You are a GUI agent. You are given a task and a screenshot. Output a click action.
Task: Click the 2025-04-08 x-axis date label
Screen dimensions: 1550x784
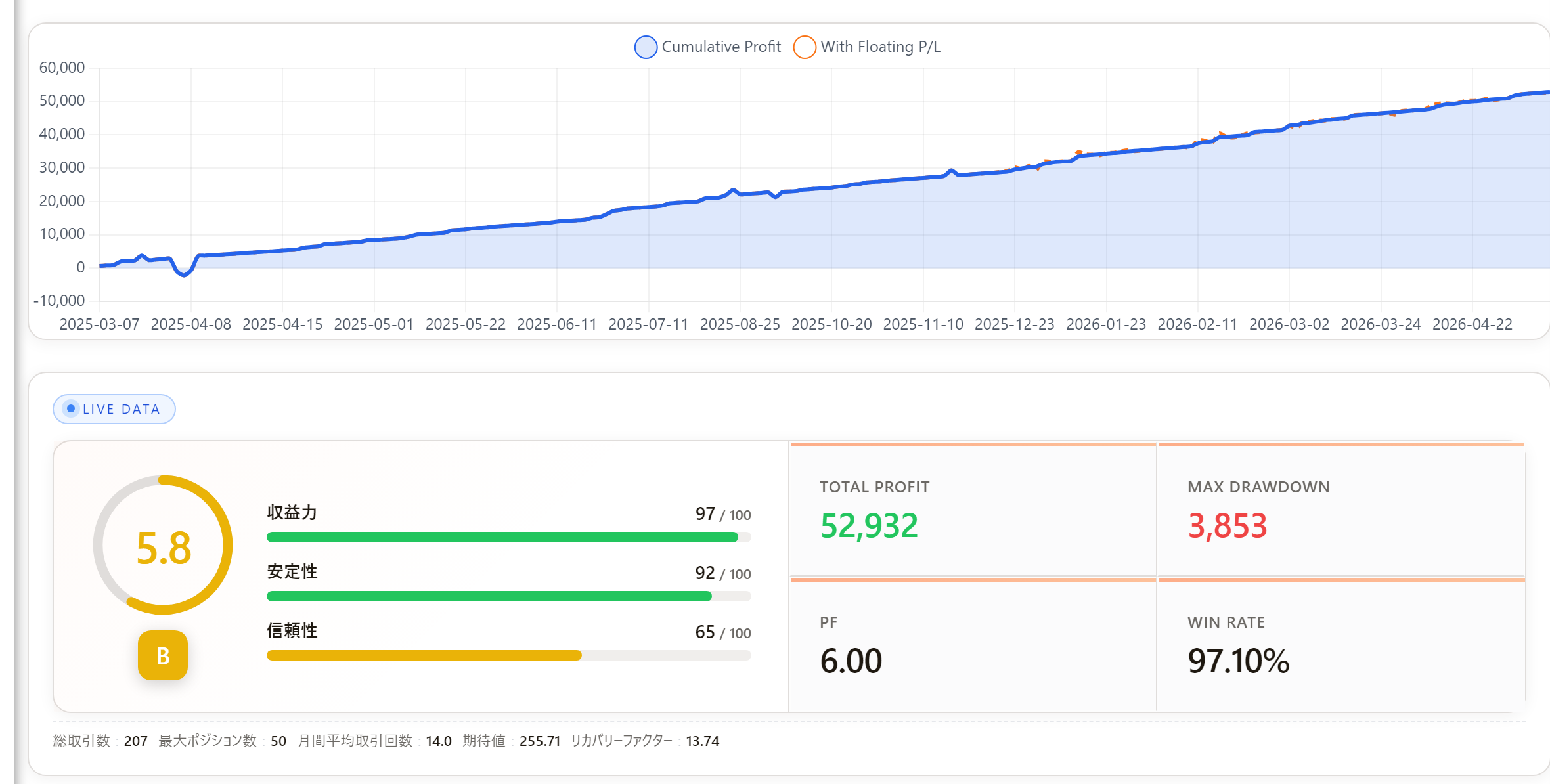point(191,324)
